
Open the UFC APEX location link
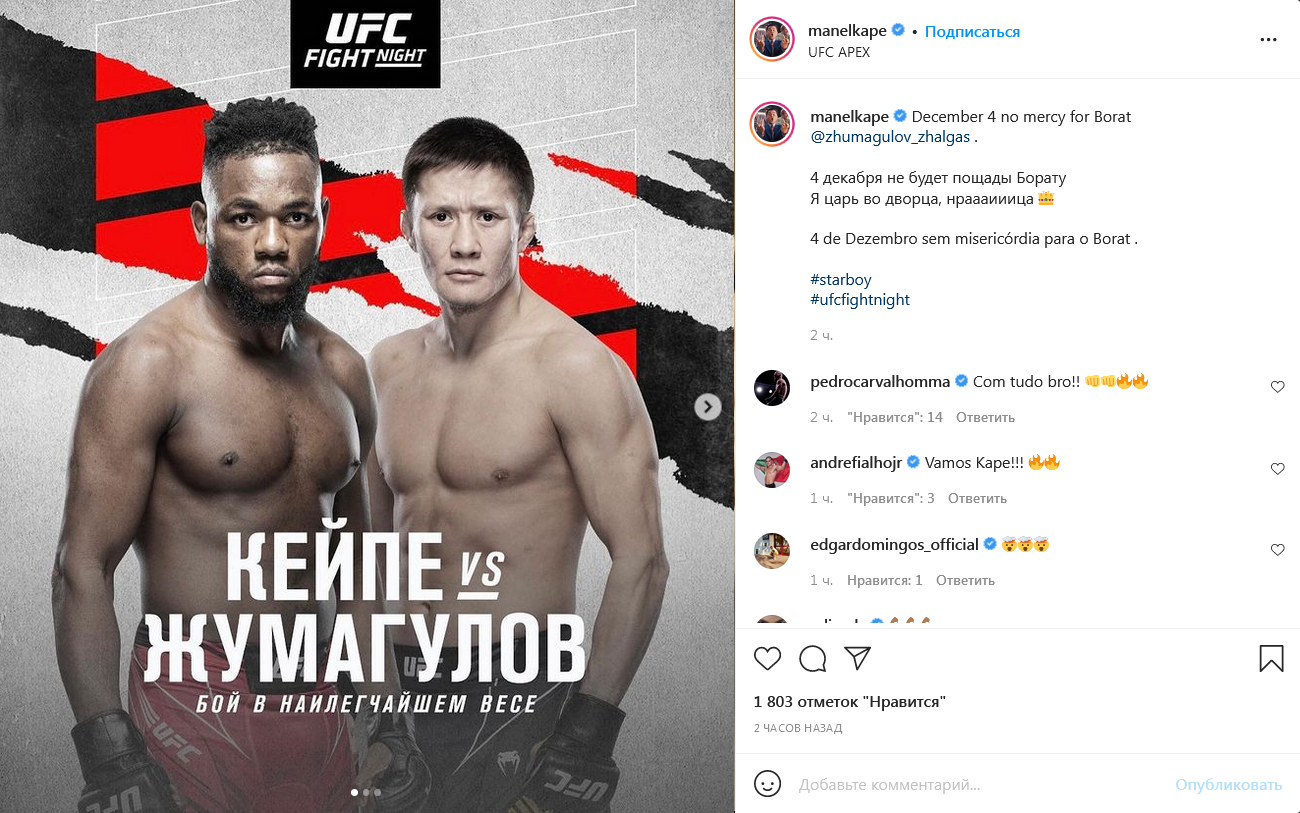(x=839, y=52)
